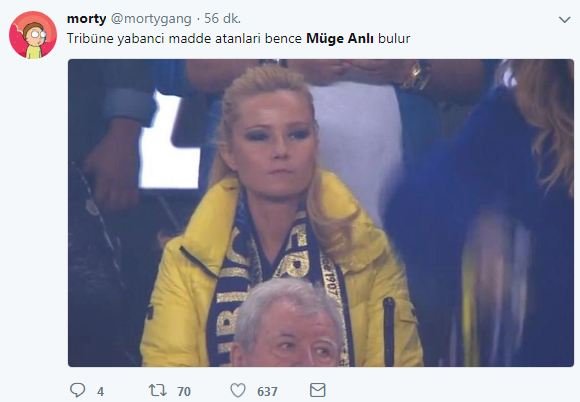Screen dimensions: 580x402
Task: Retweet morty's tweet using the arrows icon
Action: (158, 390)
